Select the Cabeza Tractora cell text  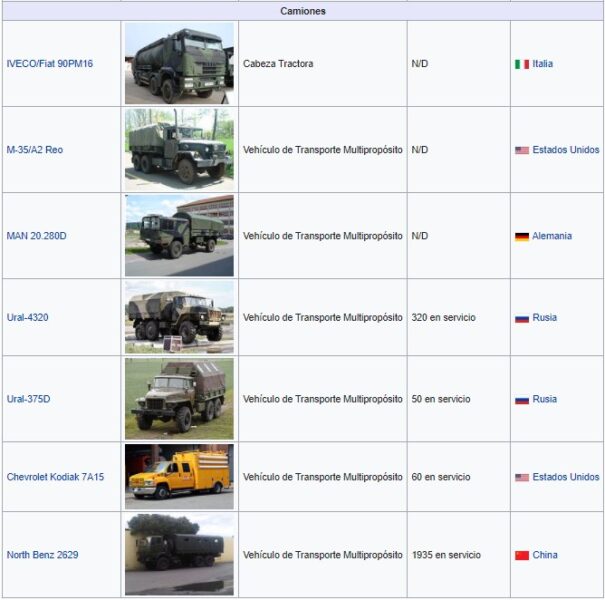(x=278, y=64)
